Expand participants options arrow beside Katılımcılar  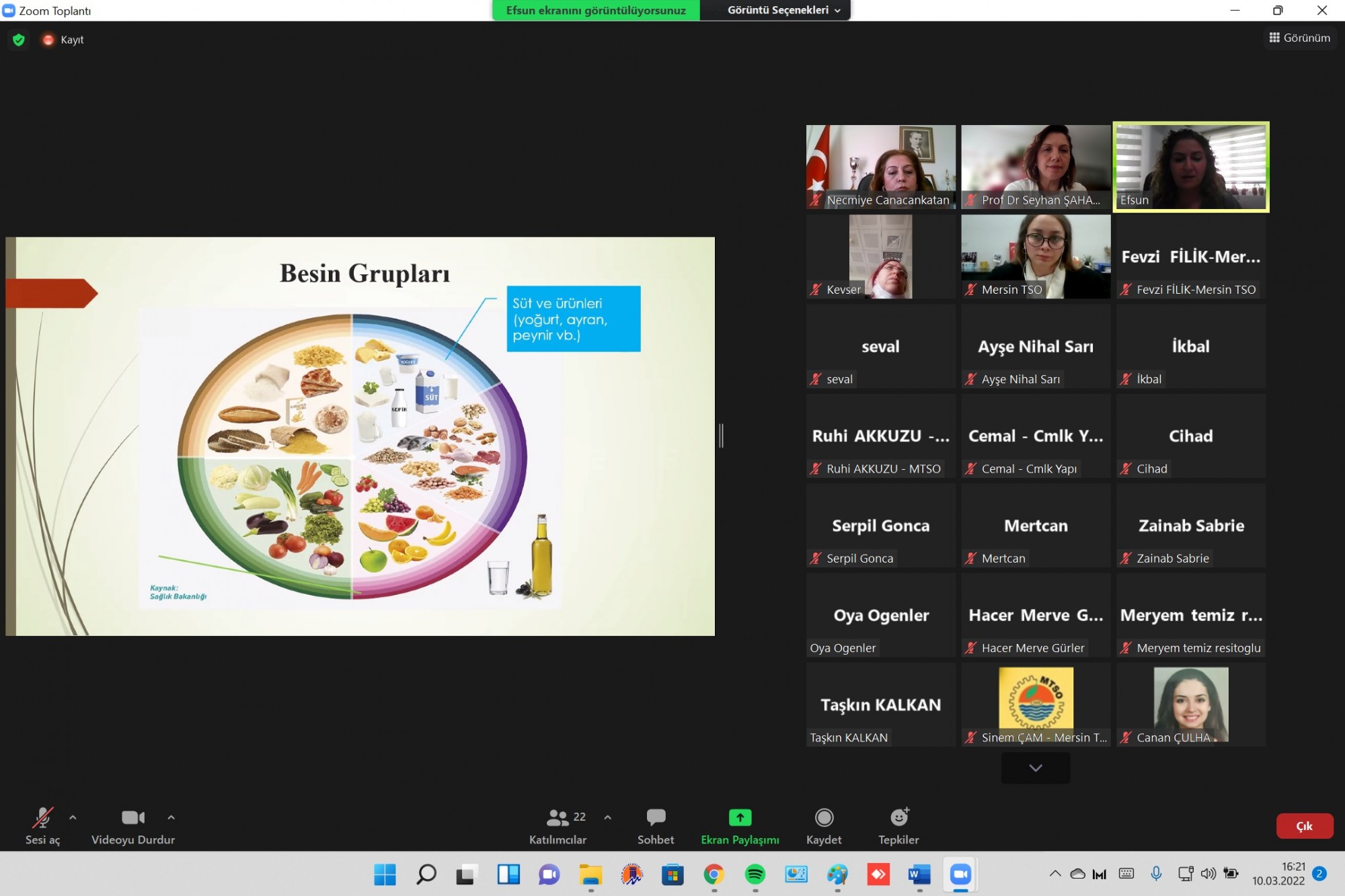(607, 817)
